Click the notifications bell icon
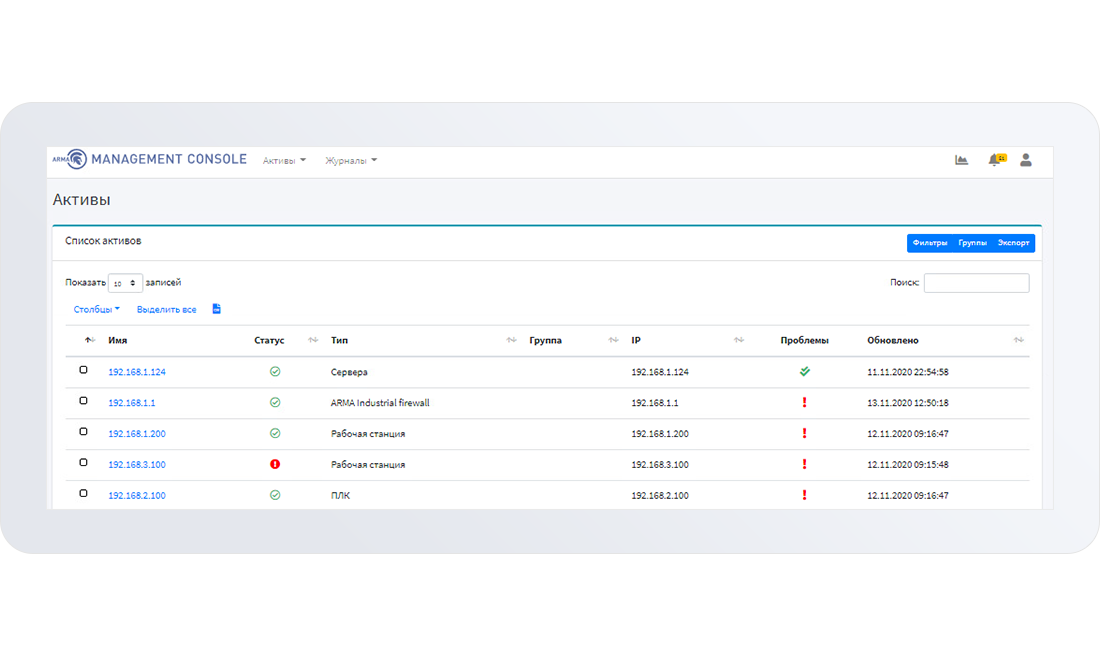The width and height of the screenshot is (1100, 657). click(x=995, y=160)
